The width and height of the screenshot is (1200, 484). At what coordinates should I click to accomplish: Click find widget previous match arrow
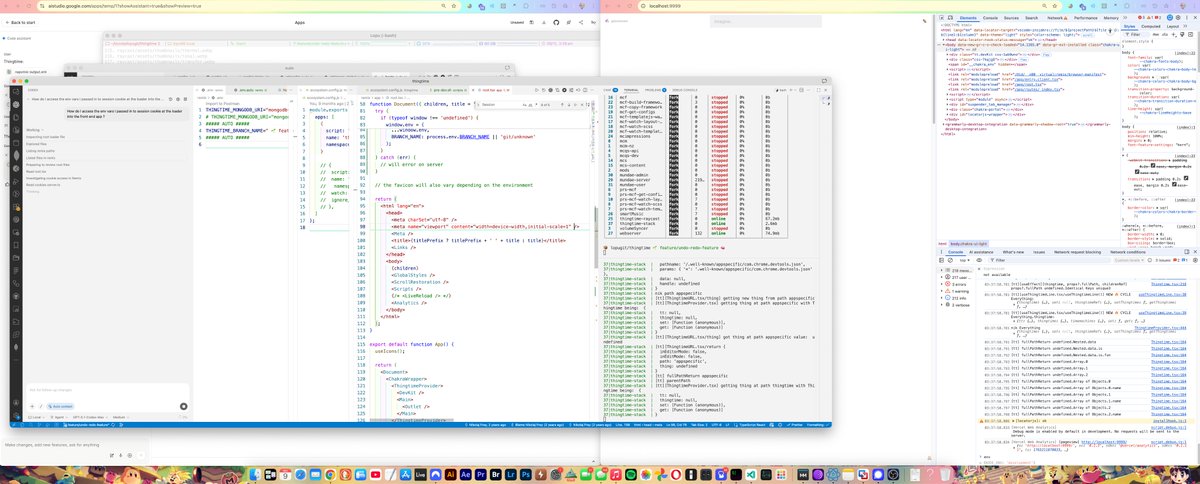click(563, 104)
